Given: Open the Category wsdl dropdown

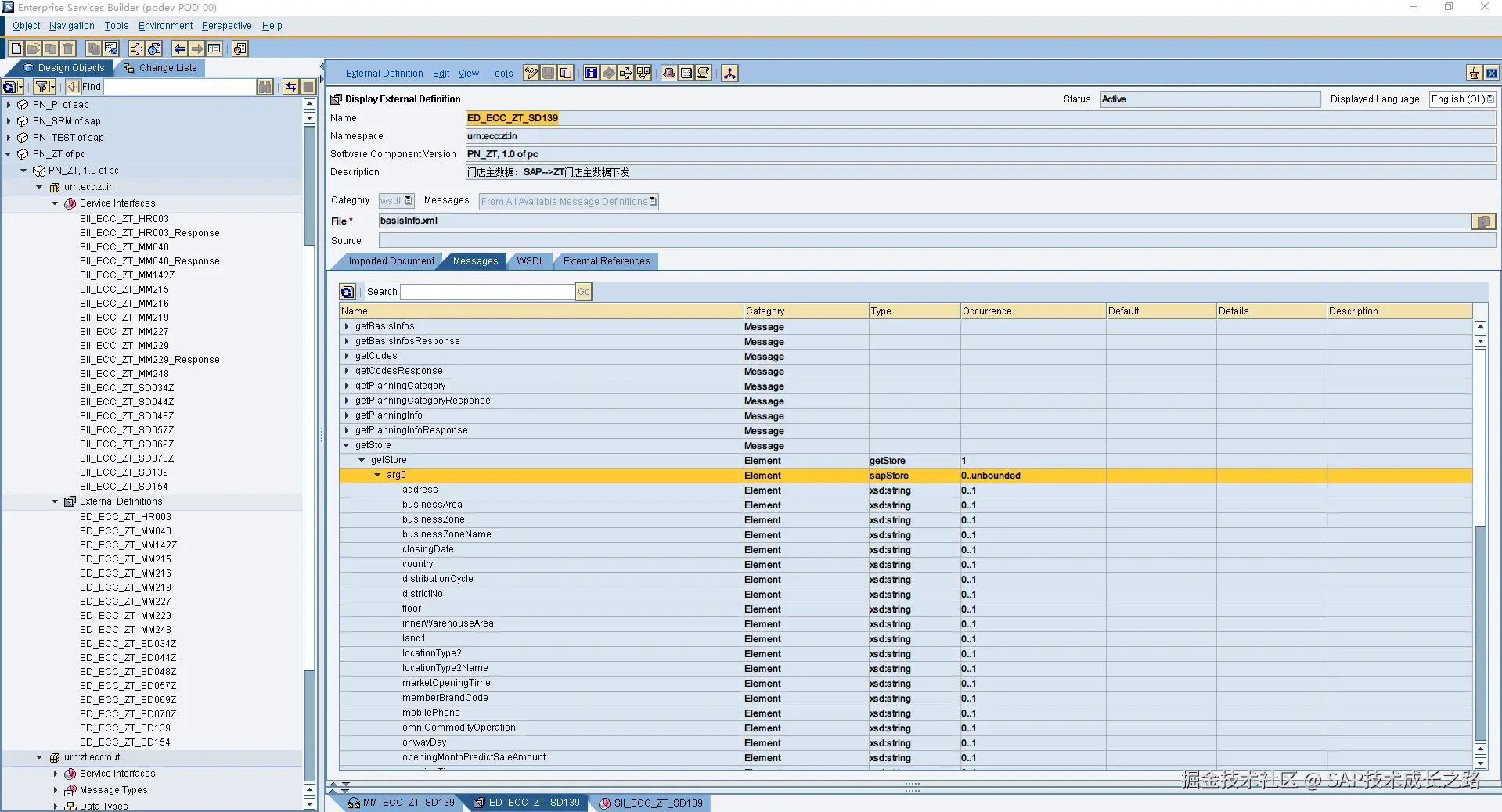Looking at the screenshot, I should coord(397,201).
